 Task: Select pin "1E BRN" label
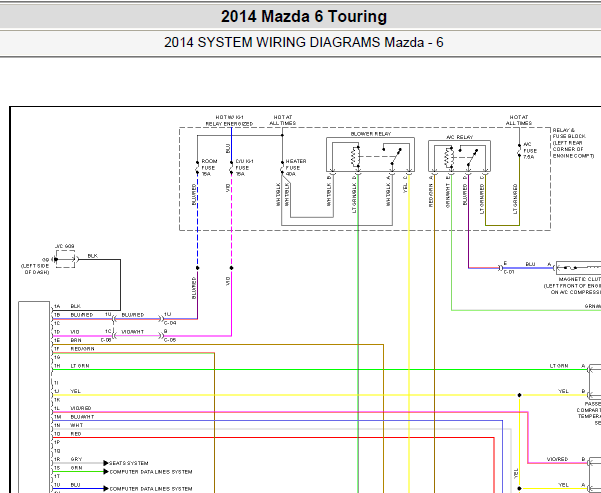point(67,340)
